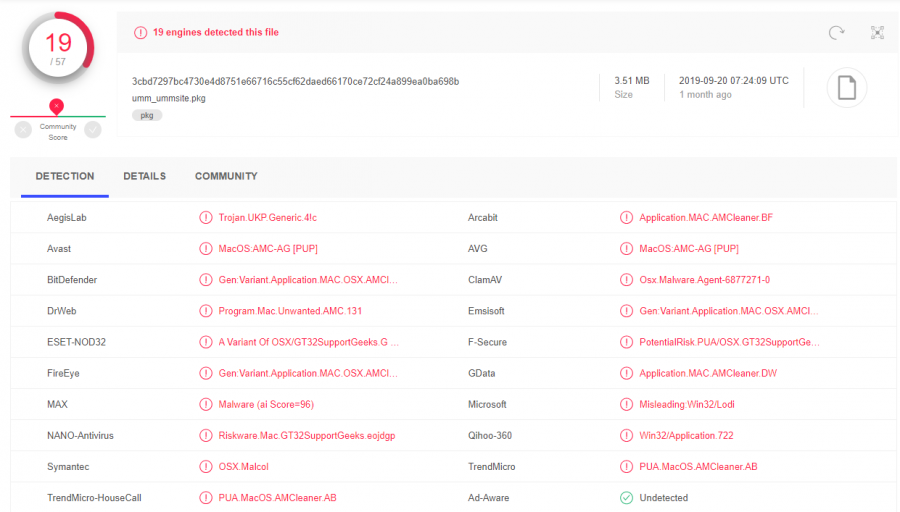900x512 pixels.
Task: Click warning icon in F-Secure row
Action: tap(626, 342)
